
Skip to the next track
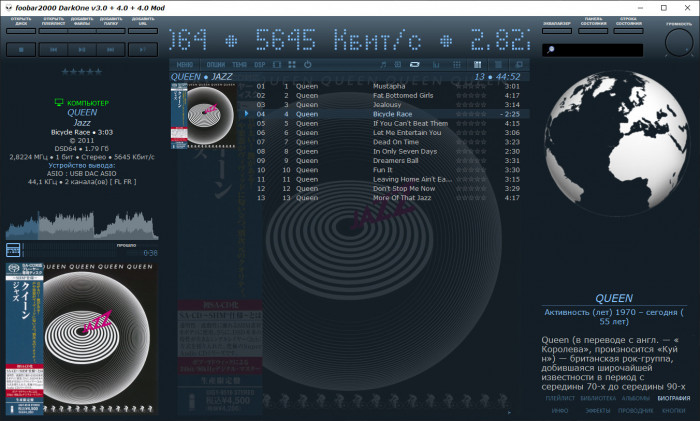[110, 50]
